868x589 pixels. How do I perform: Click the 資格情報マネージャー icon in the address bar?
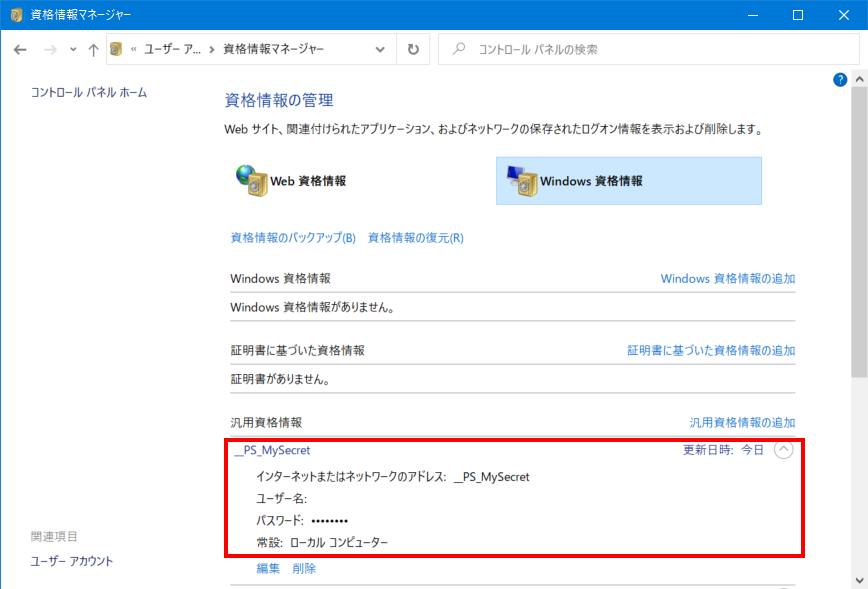[117, 48]
